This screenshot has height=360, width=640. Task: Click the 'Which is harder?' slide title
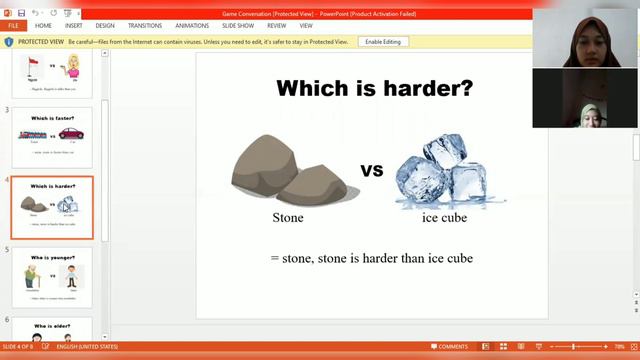(375, 88)
